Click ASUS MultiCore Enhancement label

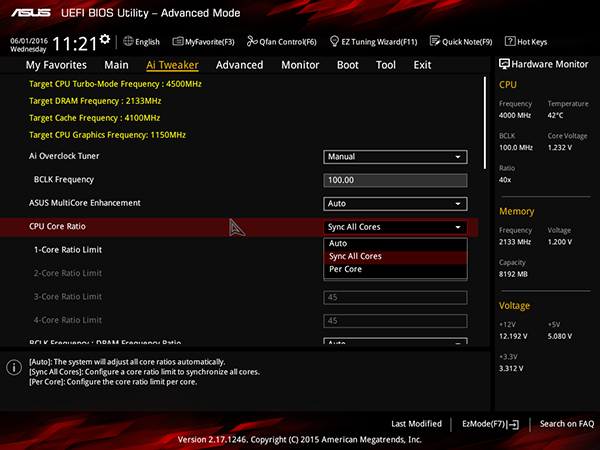[x=85, y=203]
